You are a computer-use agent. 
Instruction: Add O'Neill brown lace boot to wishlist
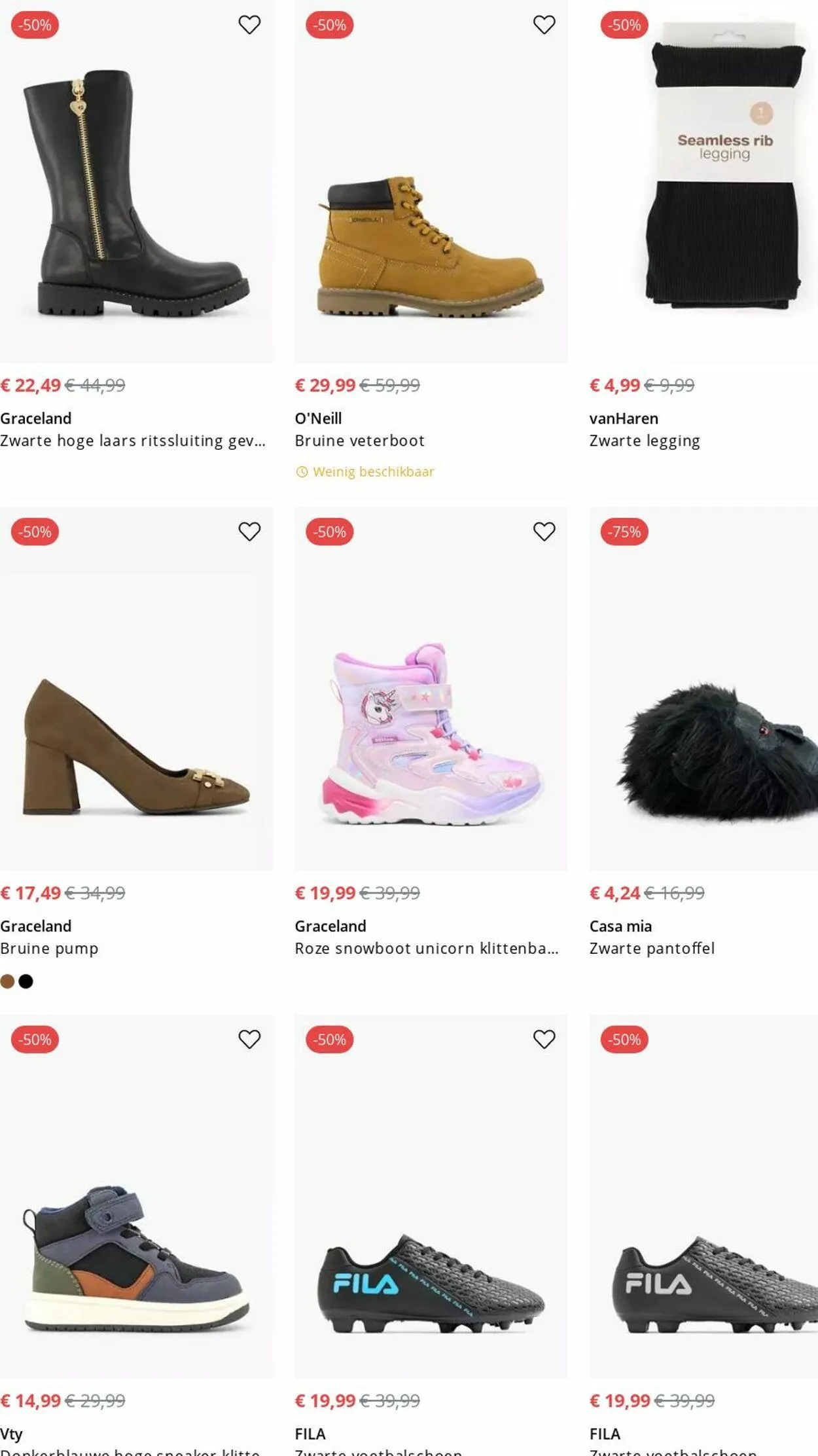544,25
